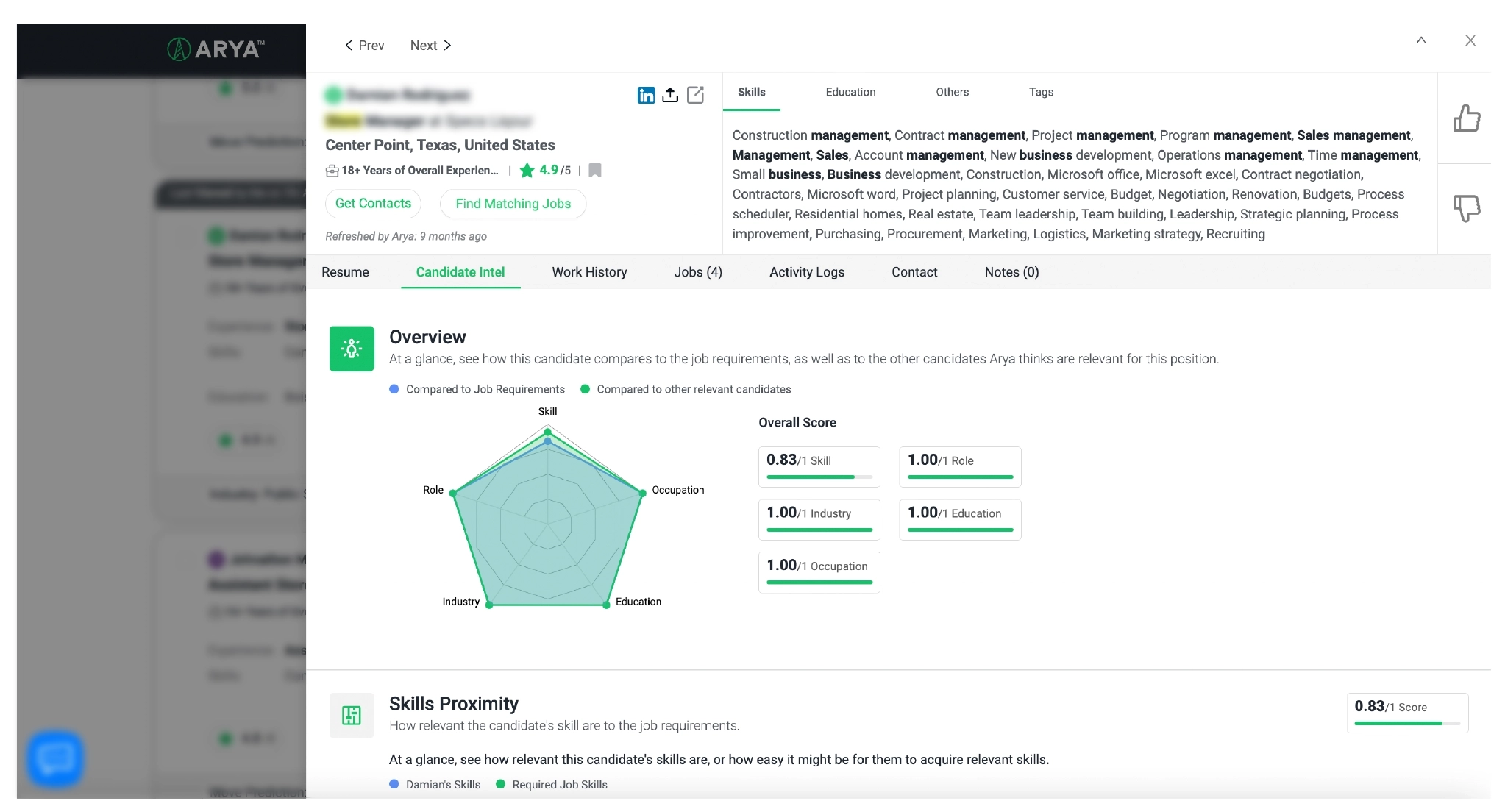Go to the Prev candidate
This screenshot has width=1505, height=812.
(365, 46)
